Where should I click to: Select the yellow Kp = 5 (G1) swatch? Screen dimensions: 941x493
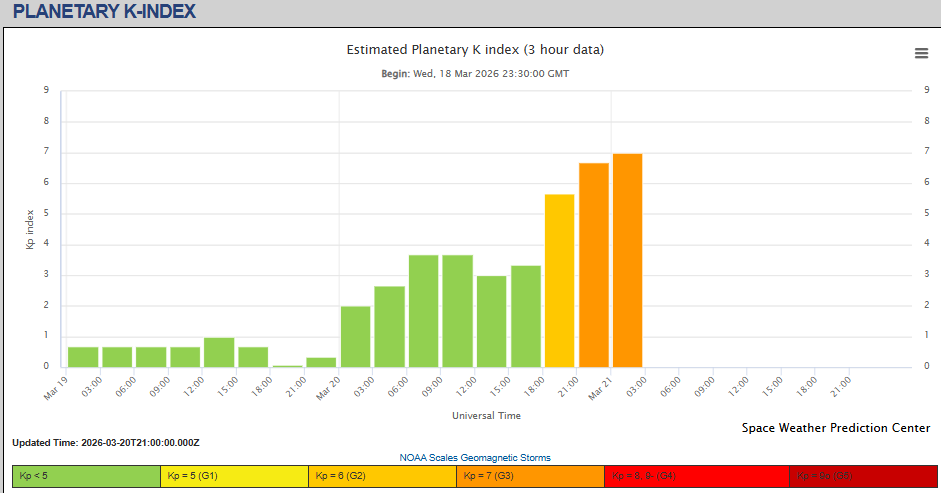point(235,476)
